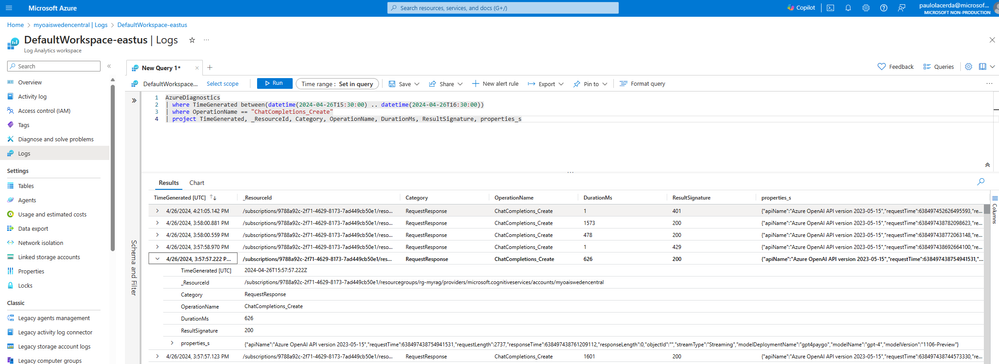Open the Help question mark icon
This screenshot has width=999, height=364.
pyautogui.click(x=884, y=8)
